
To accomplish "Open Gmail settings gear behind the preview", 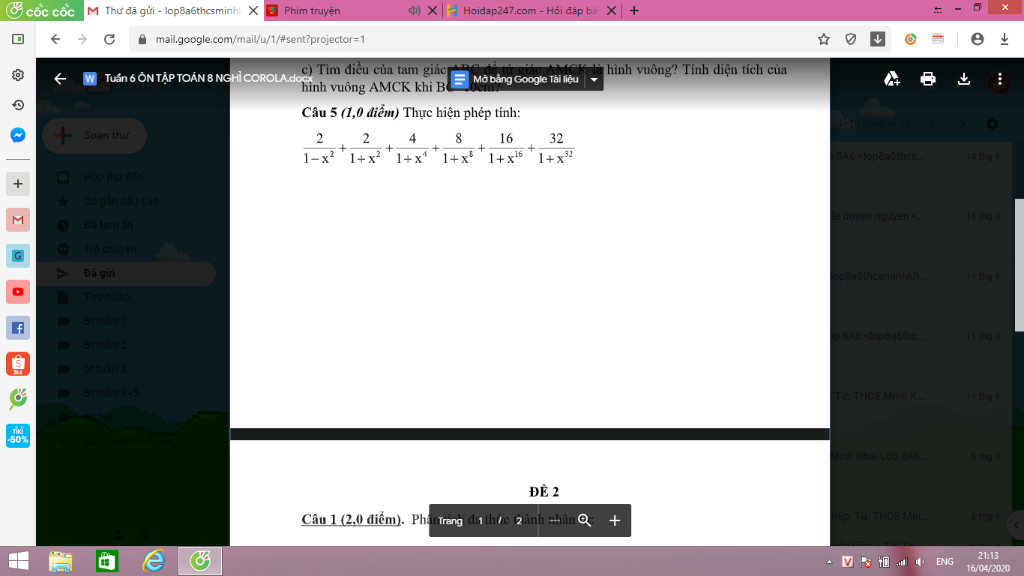I will point(992,123).
